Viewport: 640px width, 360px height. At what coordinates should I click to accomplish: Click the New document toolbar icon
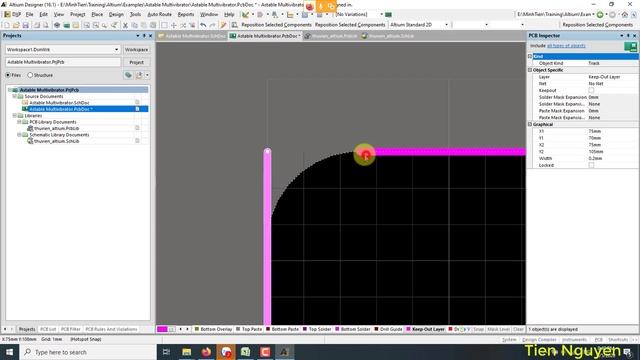pos(7,25)
